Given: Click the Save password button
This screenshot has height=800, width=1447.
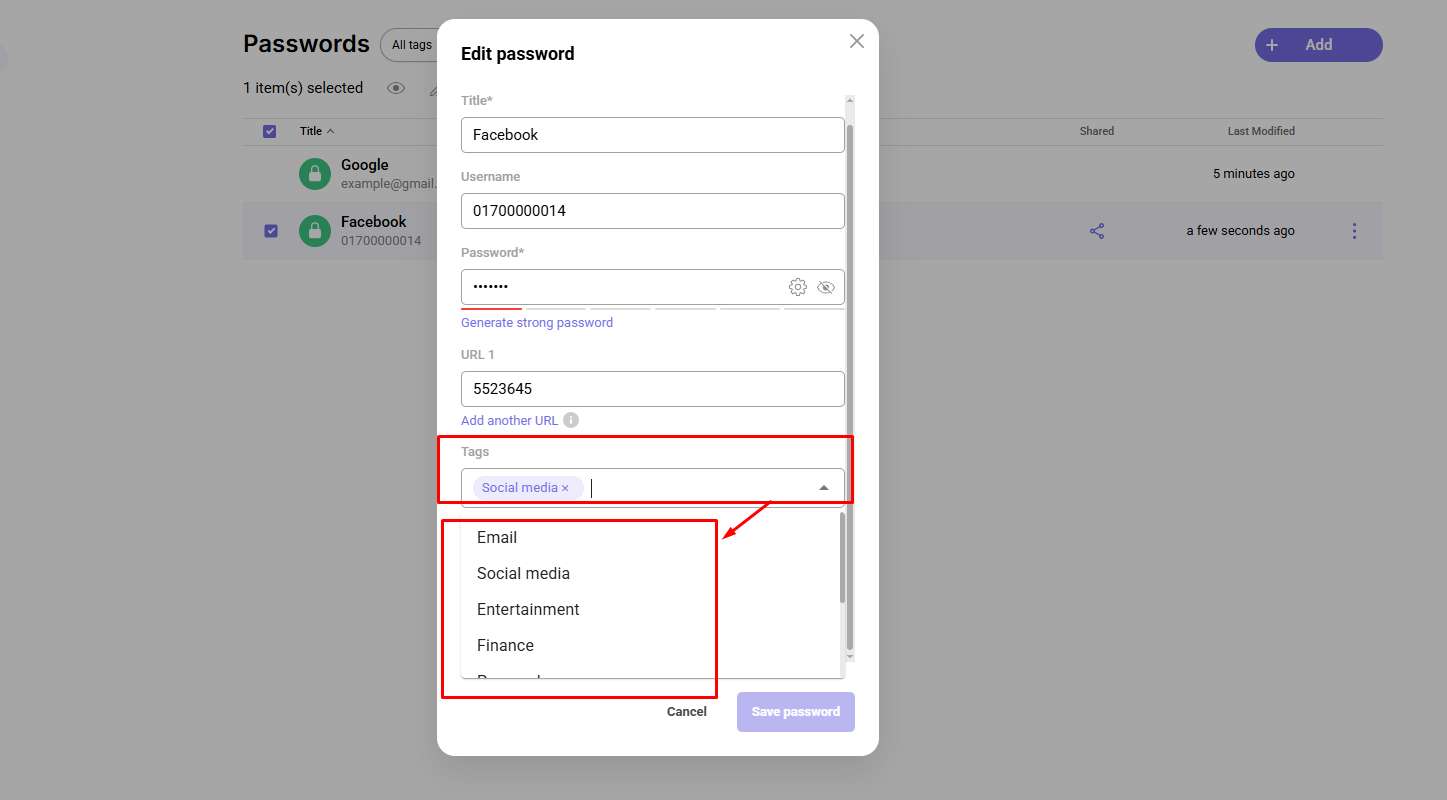Looking at the screenshot, I should 795,711.
